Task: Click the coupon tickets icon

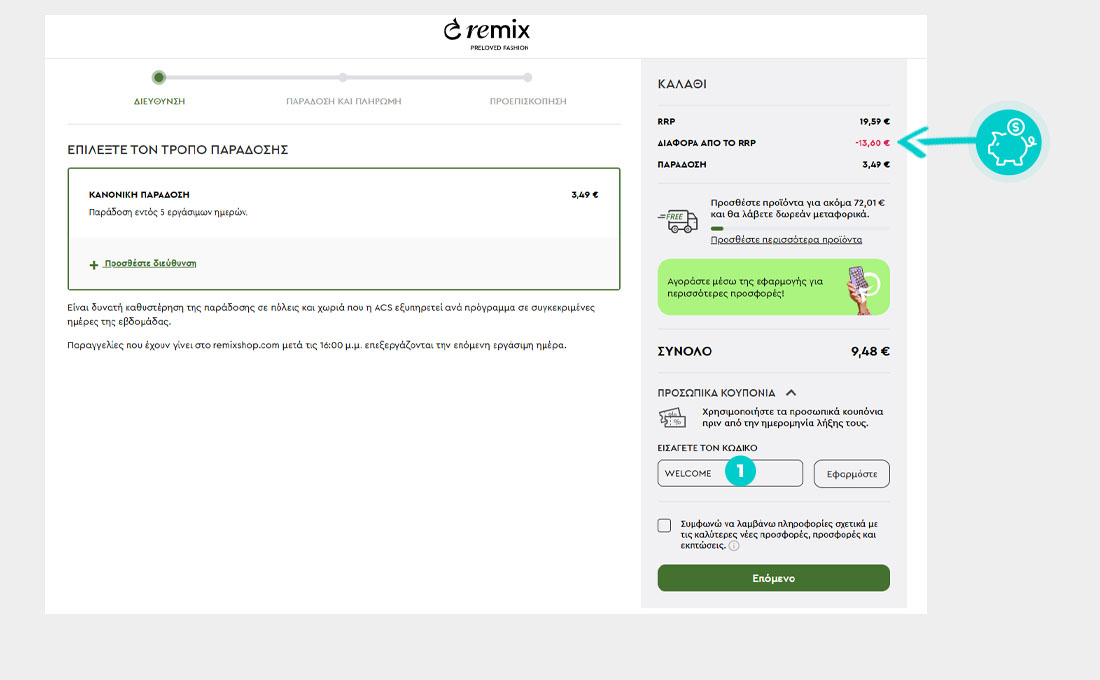Action: (x=672, y=418)
